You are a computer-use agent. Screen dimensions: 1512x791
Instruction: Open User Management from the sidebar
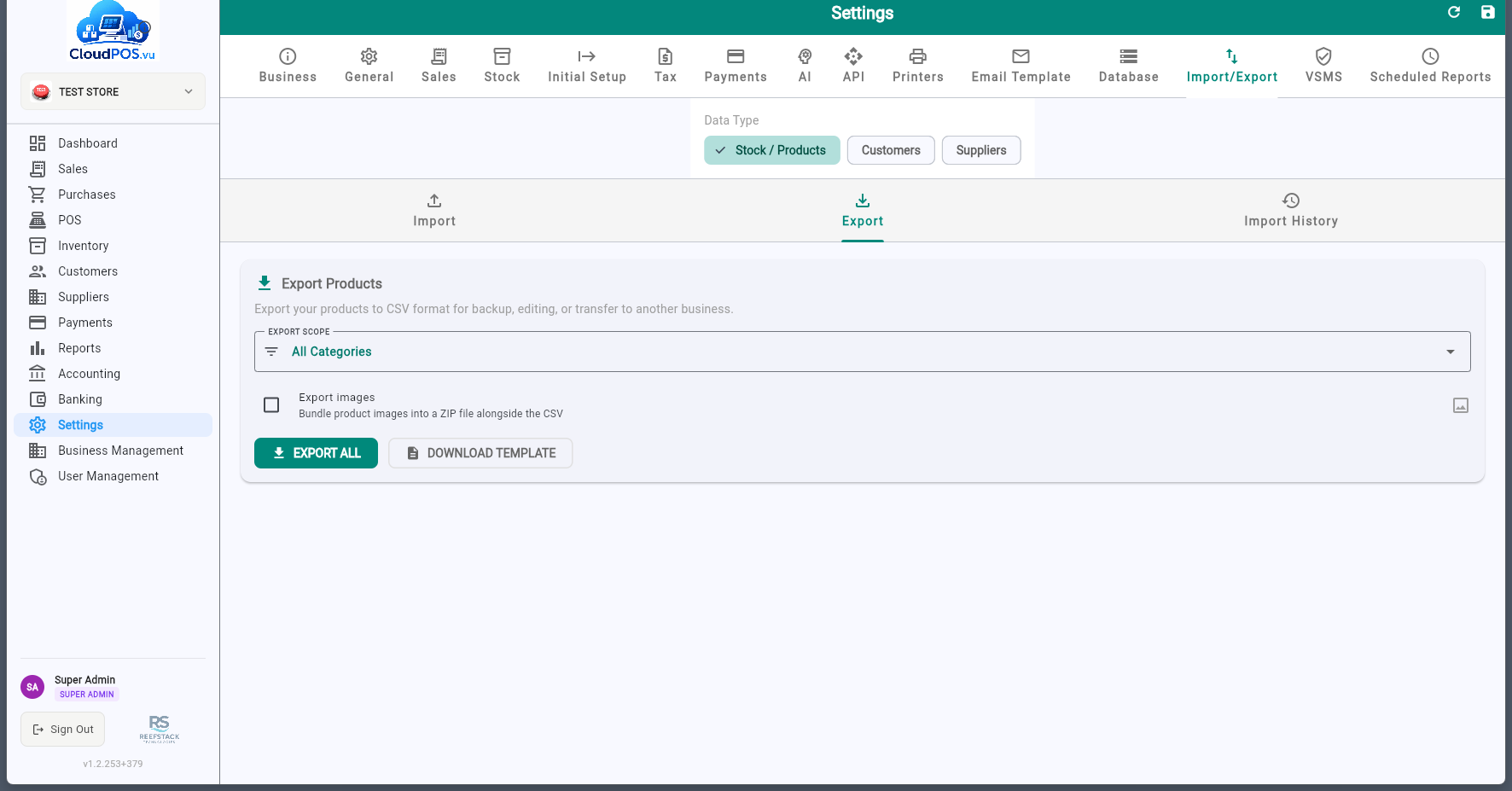pos(113,476)
